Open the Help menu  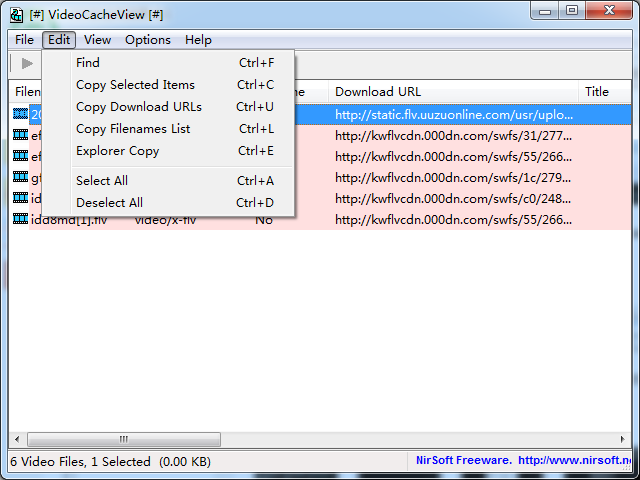pyautogui.click(x=198, y=40)
